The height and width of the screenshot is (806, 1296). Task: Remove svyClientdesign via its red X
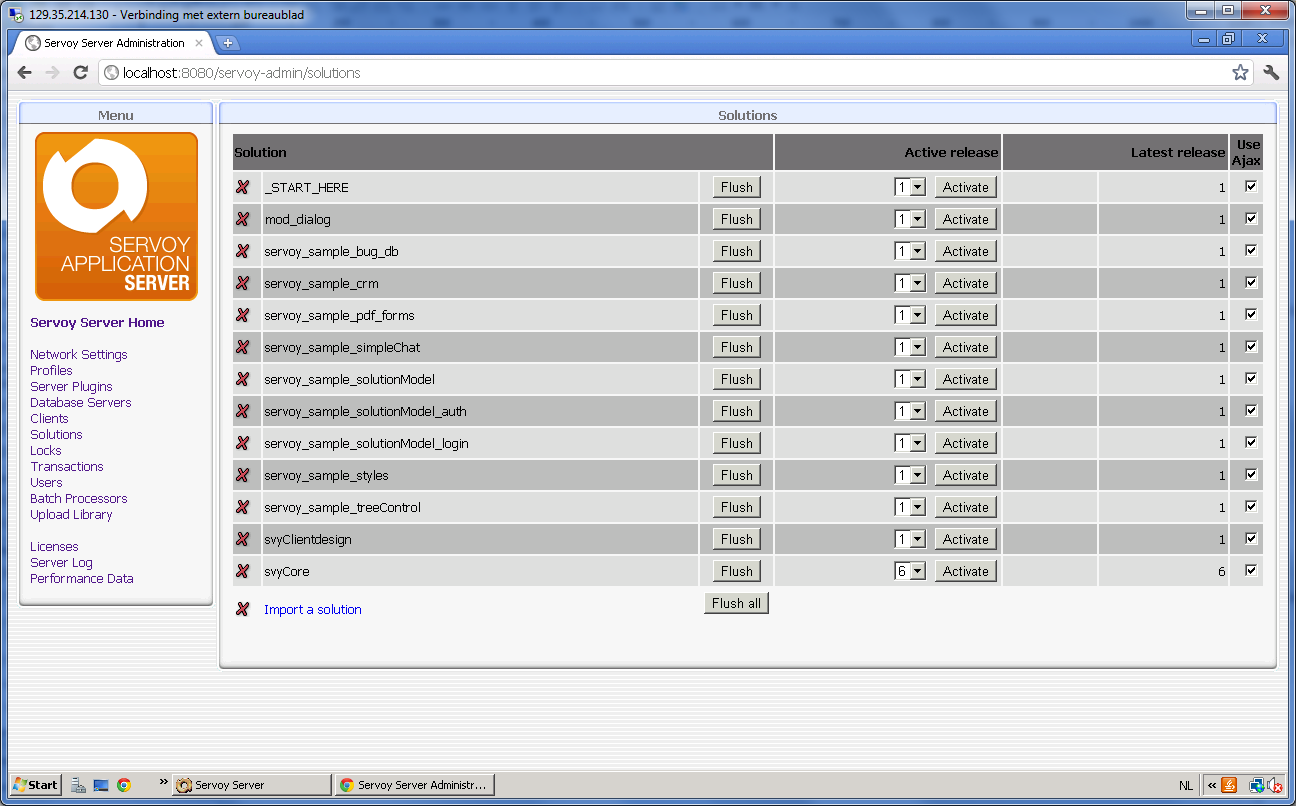tap(242, 539)
